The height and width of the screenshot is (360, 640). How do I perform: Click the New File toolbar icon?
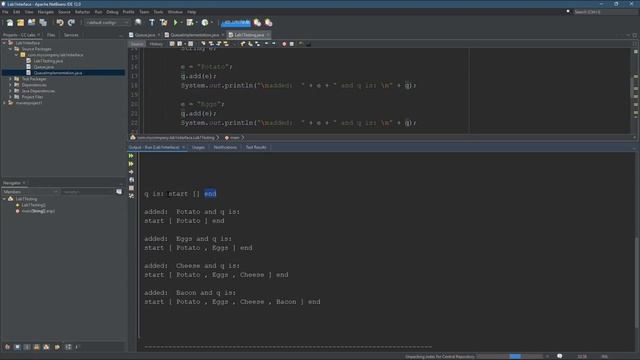tap(10, 23)
